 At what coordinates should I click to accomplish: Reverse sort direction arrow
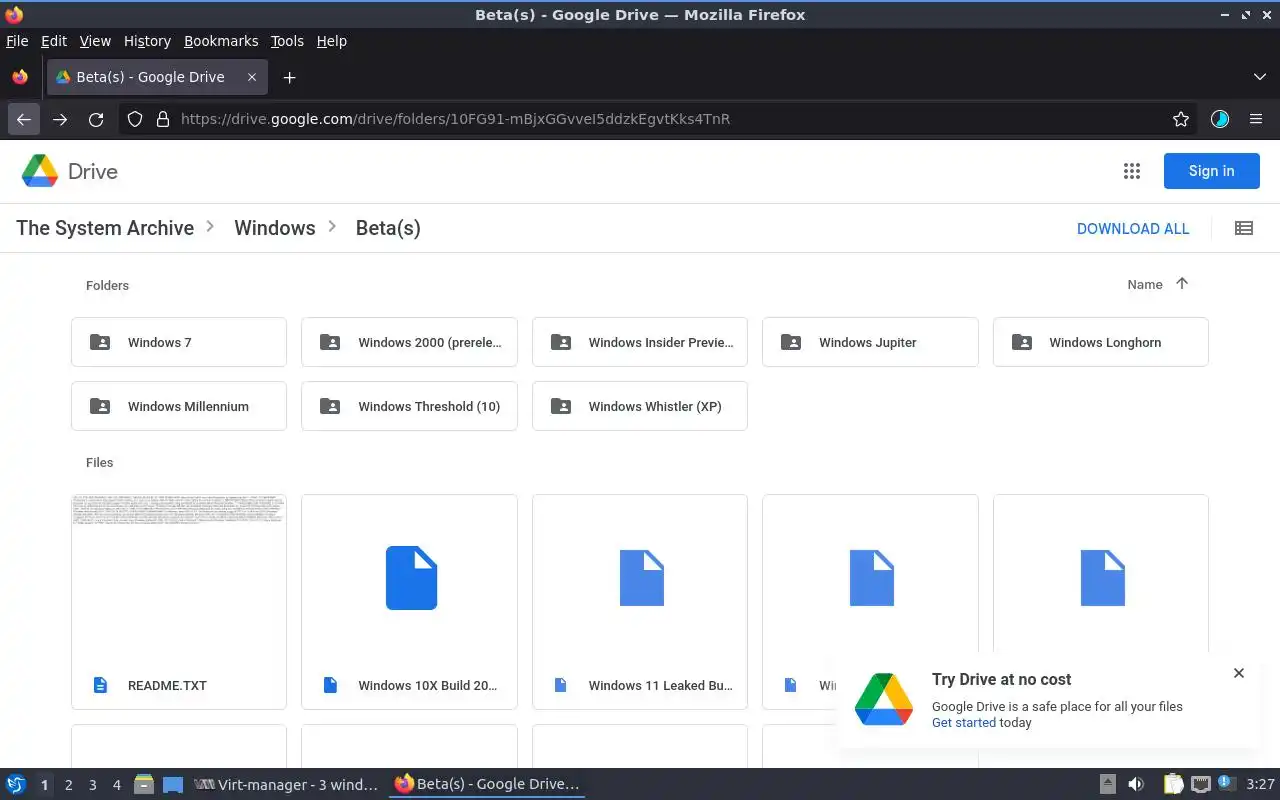(1182, 284)
